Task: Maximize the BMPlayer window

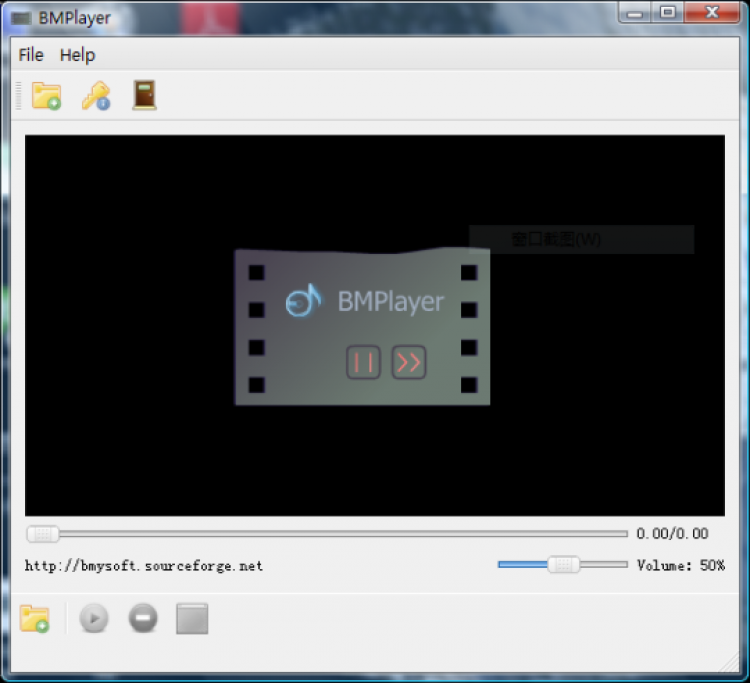Action: [x=667, y=13]
